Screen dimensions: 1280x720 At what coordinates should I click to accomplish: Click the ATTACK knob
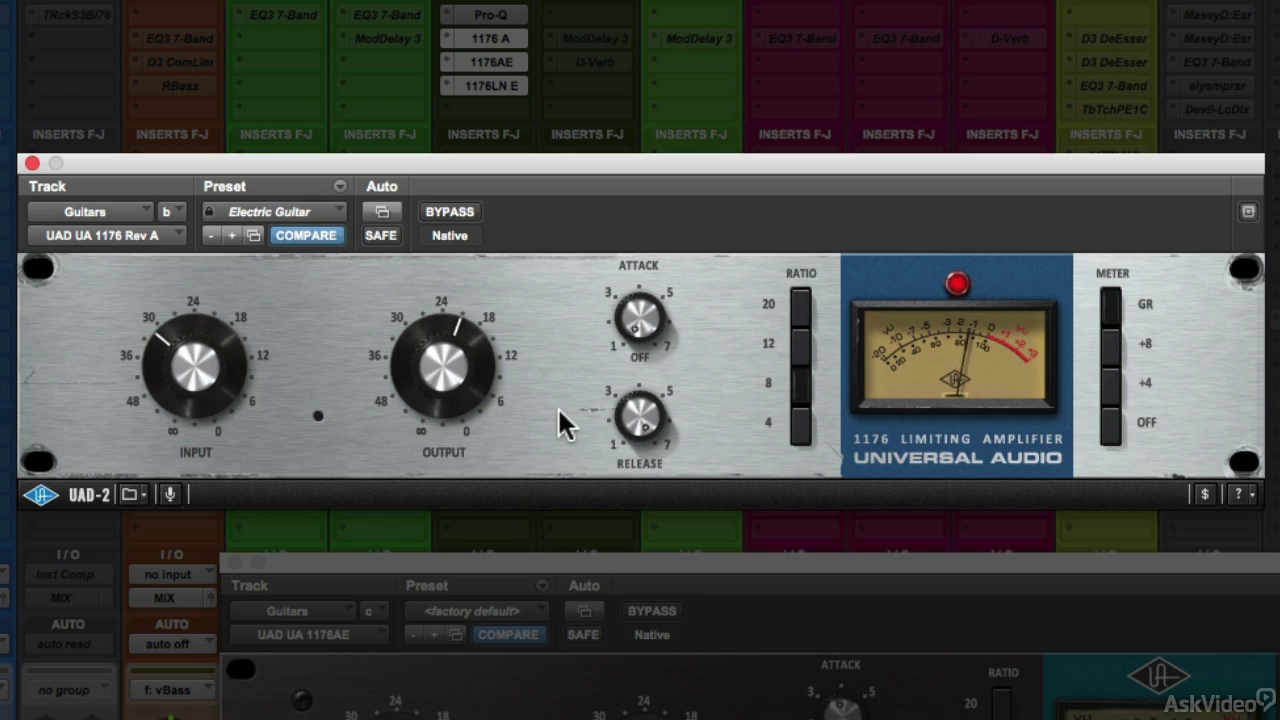point(640,319)
